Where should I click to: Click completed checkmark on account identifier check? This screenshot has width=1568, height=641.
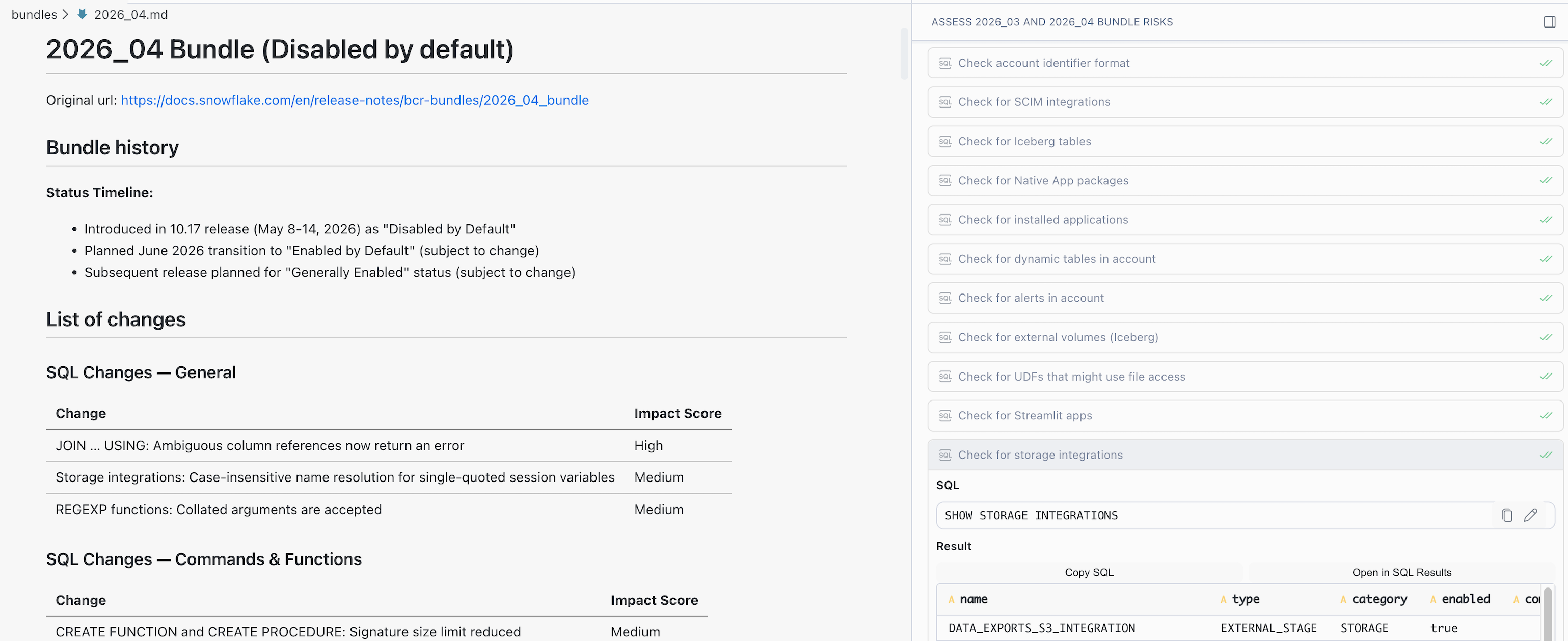tap(1546, 63)
